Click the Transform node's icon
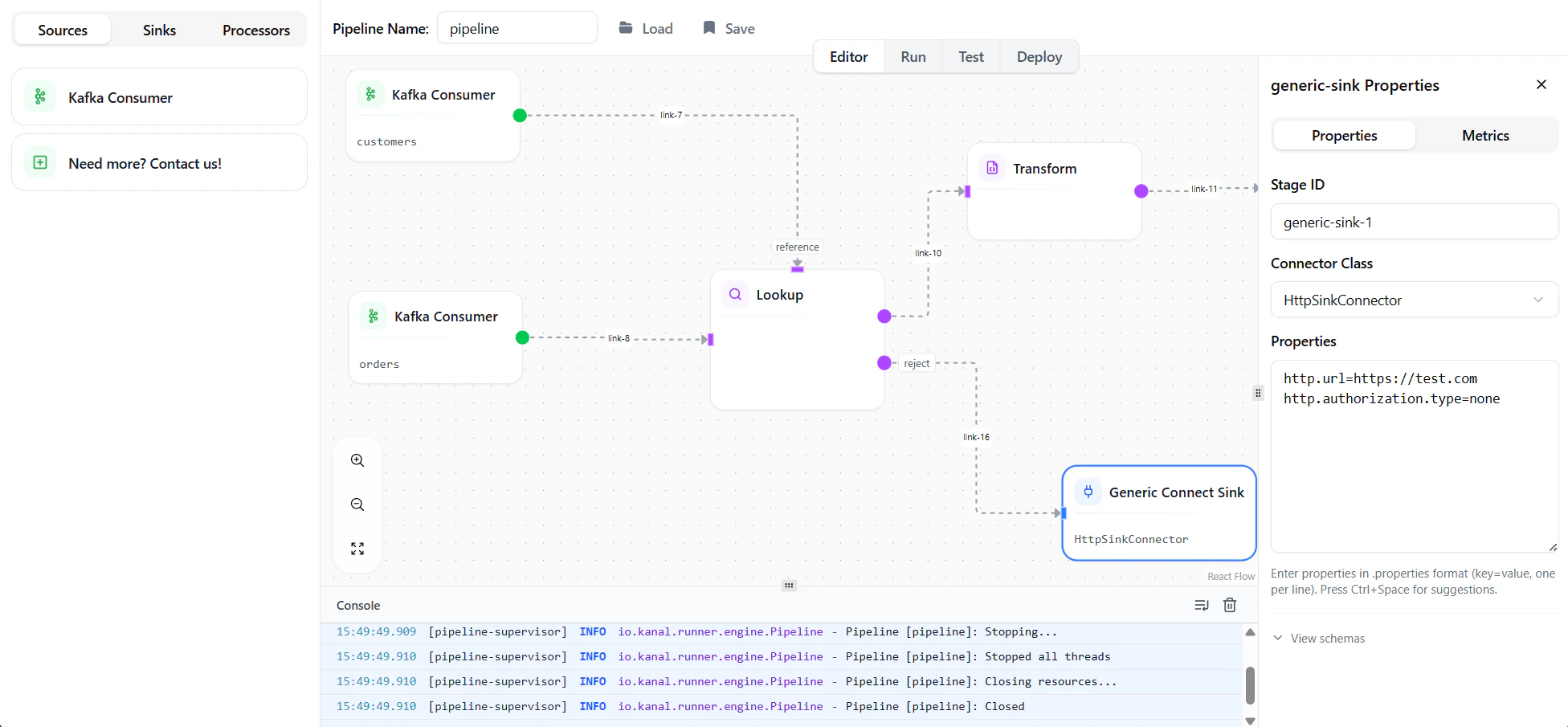1568x727 pixels. pos(993,167)
